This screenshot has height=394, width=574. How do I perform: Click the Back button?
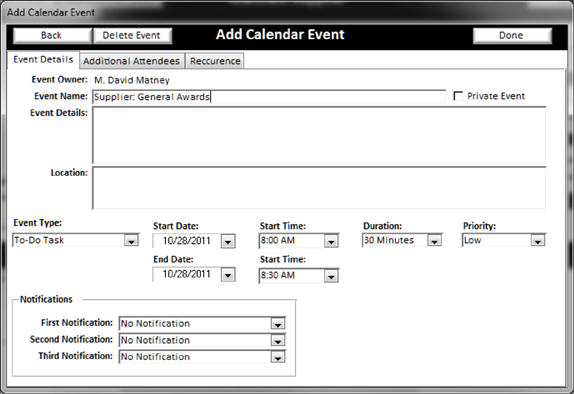point(52,36)
